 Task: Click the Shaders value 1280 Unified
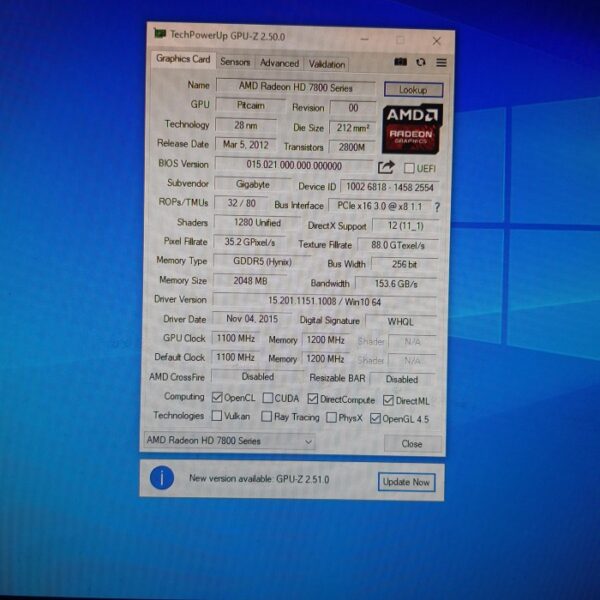(x=257, y=223)
